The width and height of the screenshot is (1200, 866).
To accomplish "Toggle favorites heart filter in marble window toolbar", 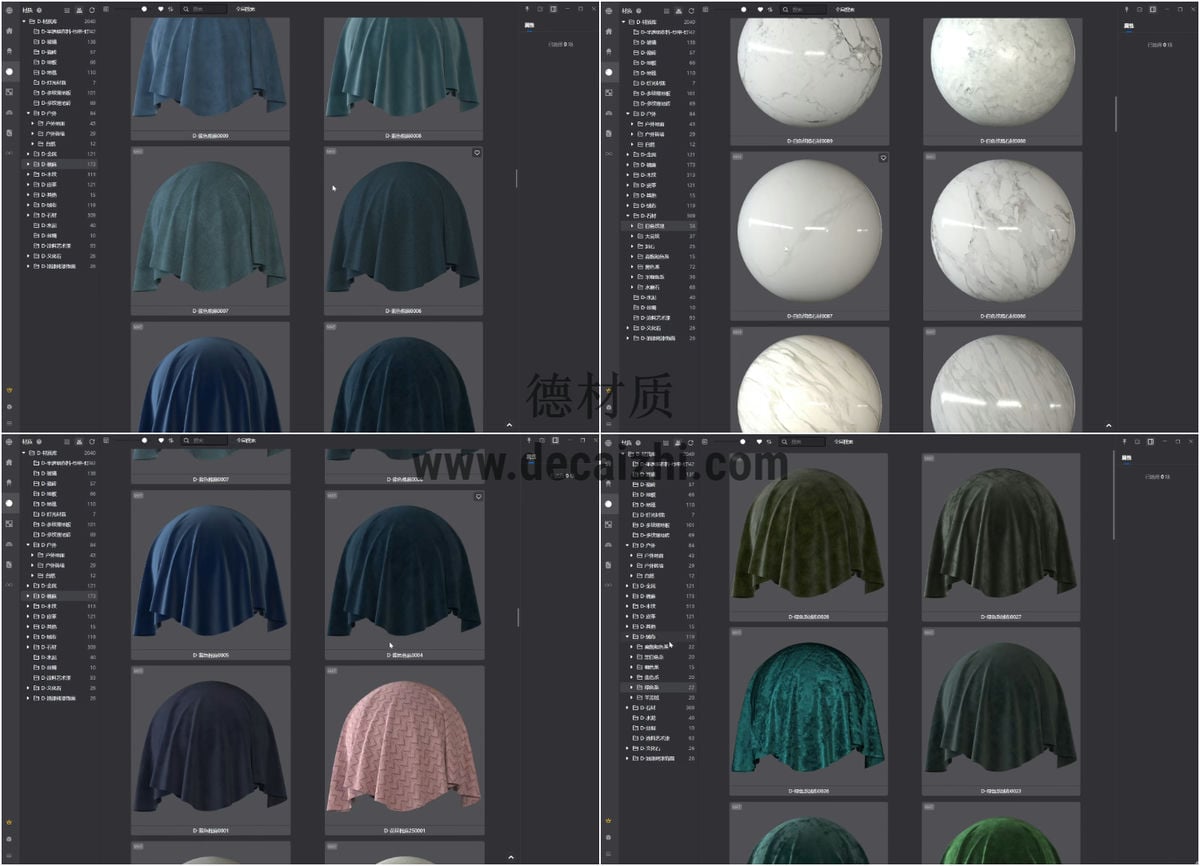I will [760, 9].
